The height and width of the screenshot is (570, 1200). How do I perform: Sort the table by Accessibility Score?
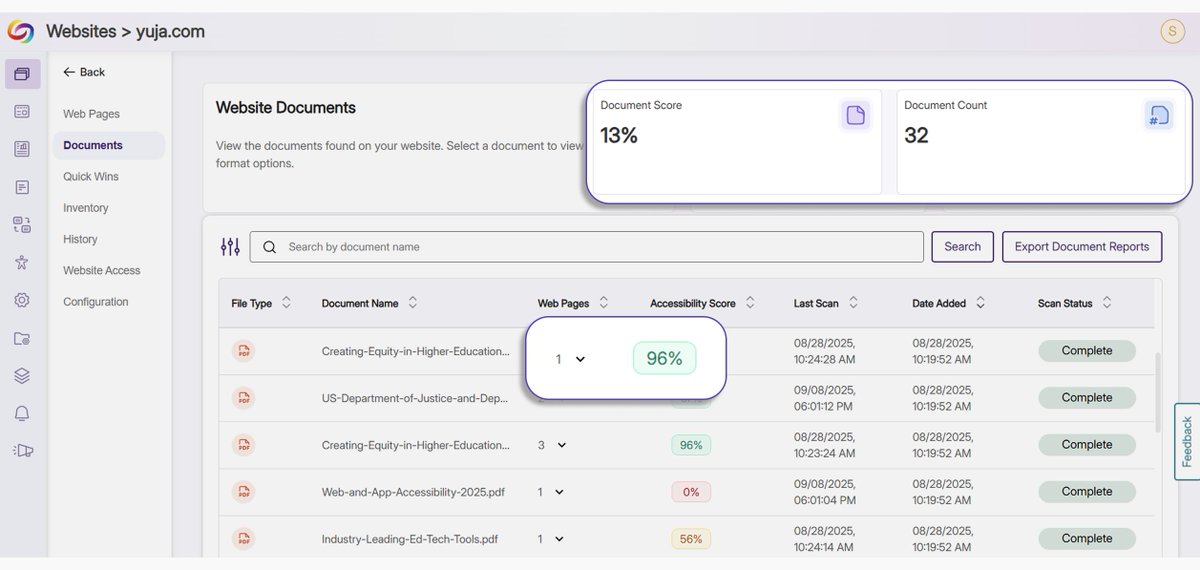pyautogui.click(x=750, y=303)
